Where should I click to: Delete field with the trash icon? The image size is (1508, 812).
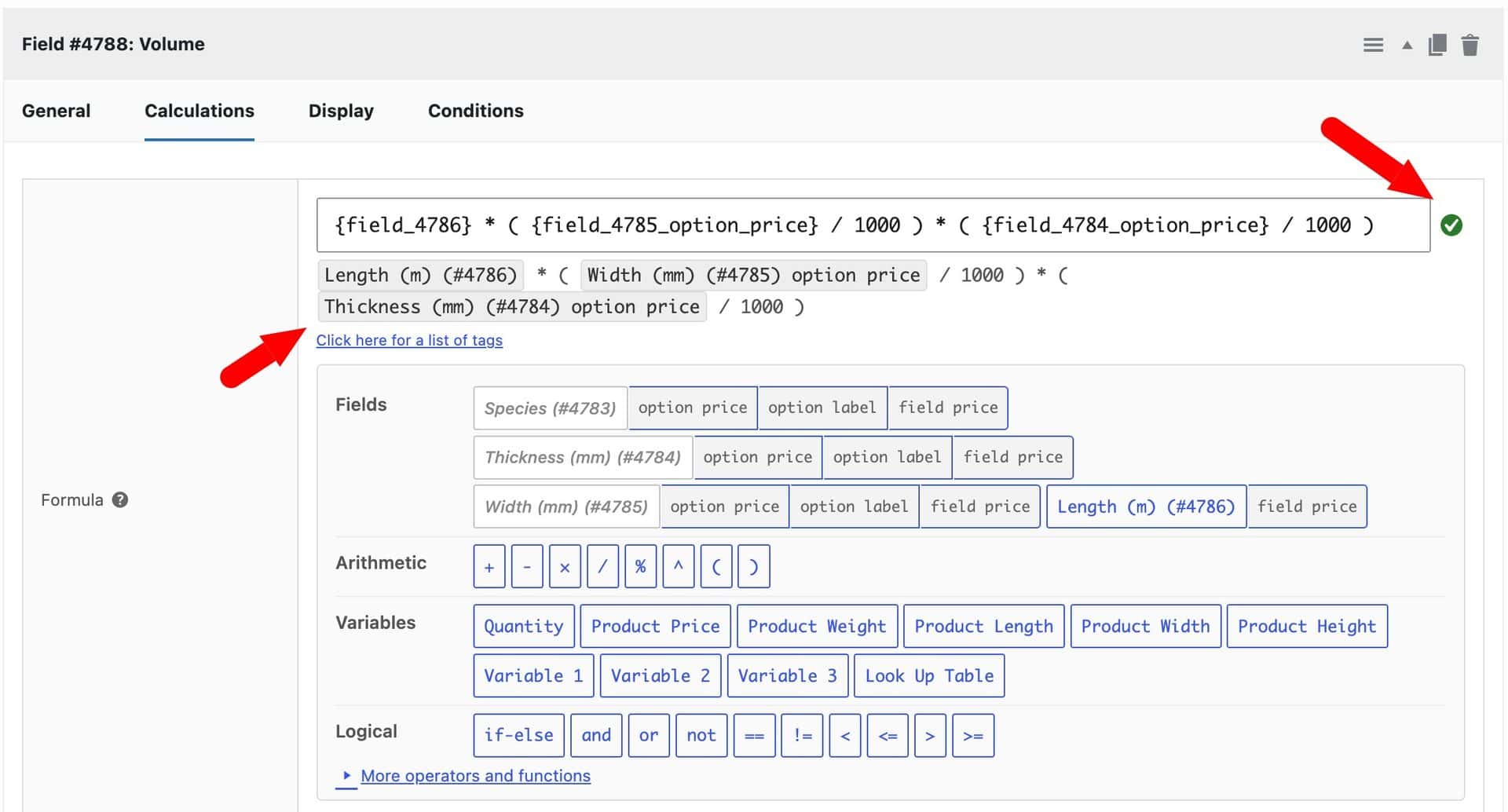(1470, 45)
